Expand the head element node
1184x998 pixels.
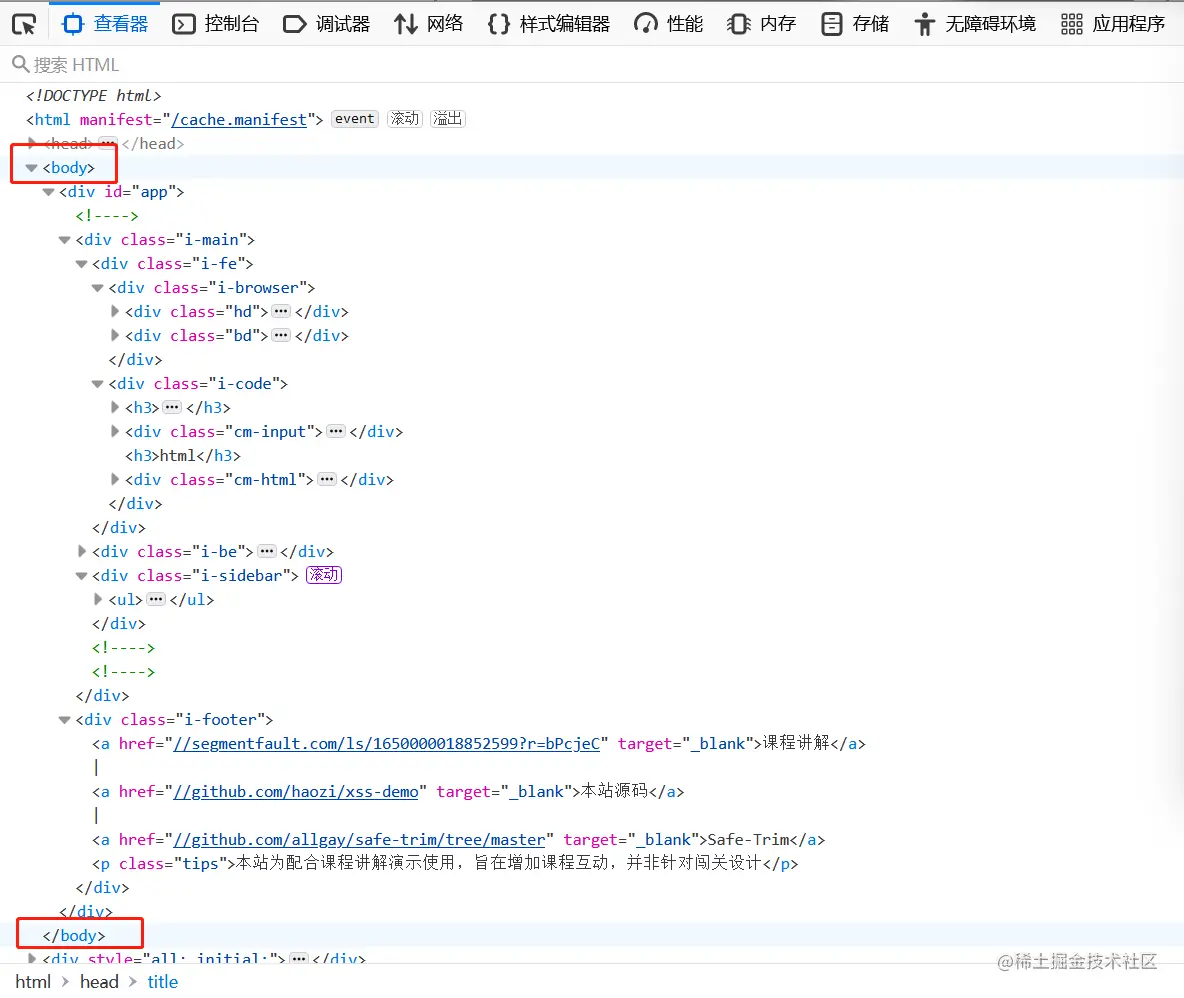click(31, 143)
